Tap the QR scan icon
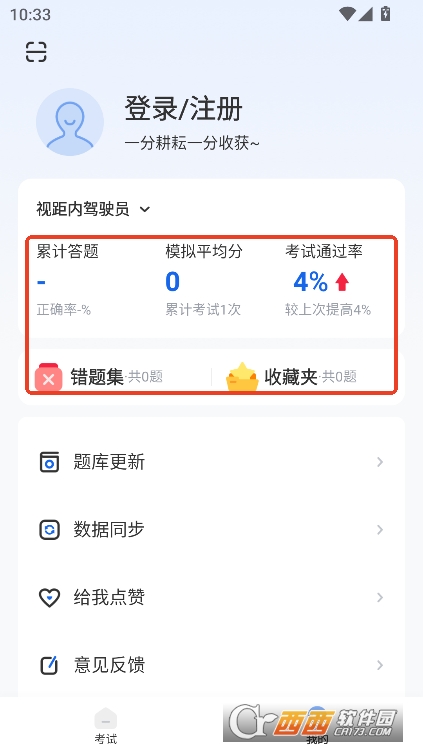423x752 pixels. pyautogui.click(x=36, y=52)
